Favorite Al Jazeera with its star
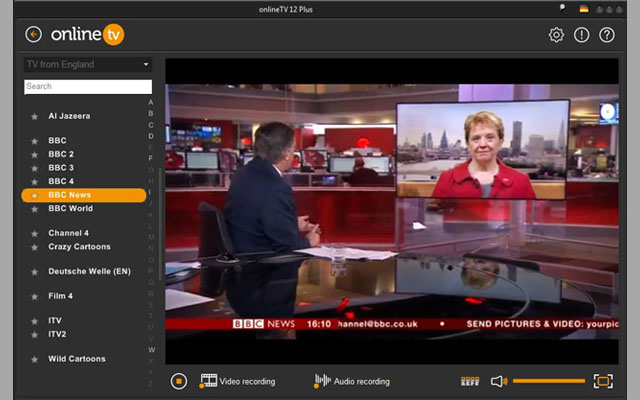640x400 pixels. (35, 117)
